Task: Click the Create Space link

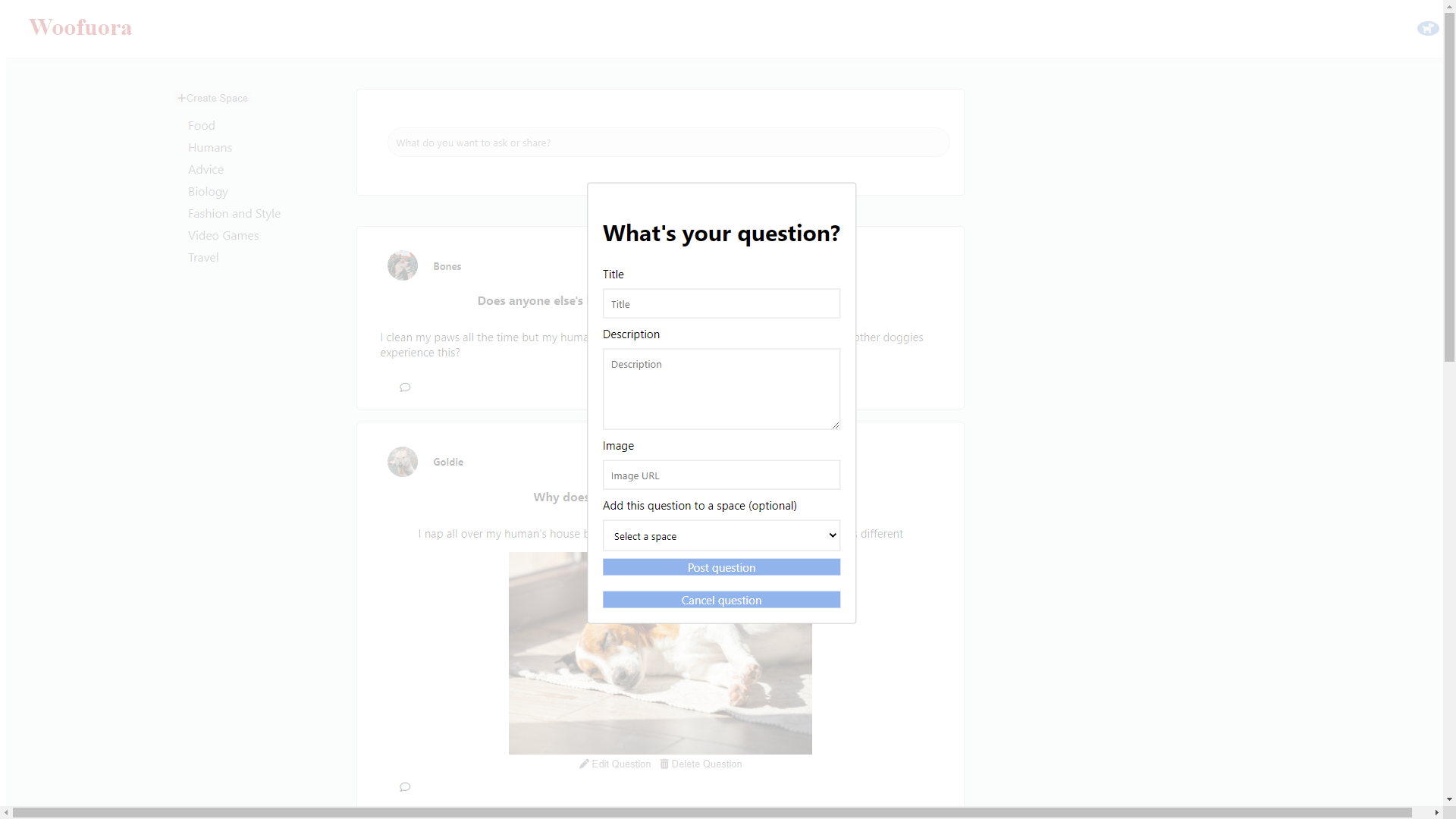Action: pos(218,98)
